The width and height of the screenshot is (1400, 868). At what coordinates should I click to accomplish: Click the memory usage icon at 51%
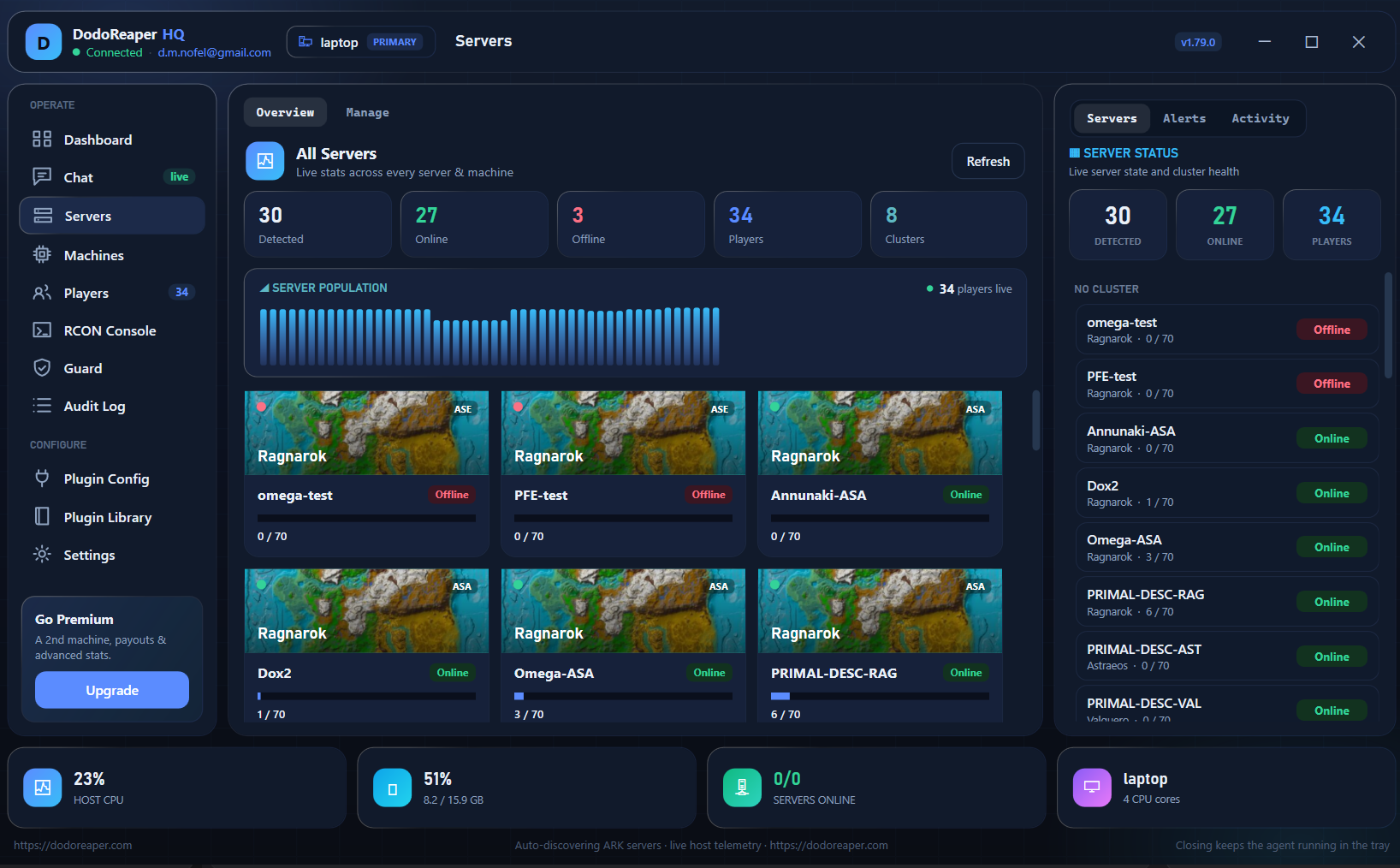[x=393, y=788]
